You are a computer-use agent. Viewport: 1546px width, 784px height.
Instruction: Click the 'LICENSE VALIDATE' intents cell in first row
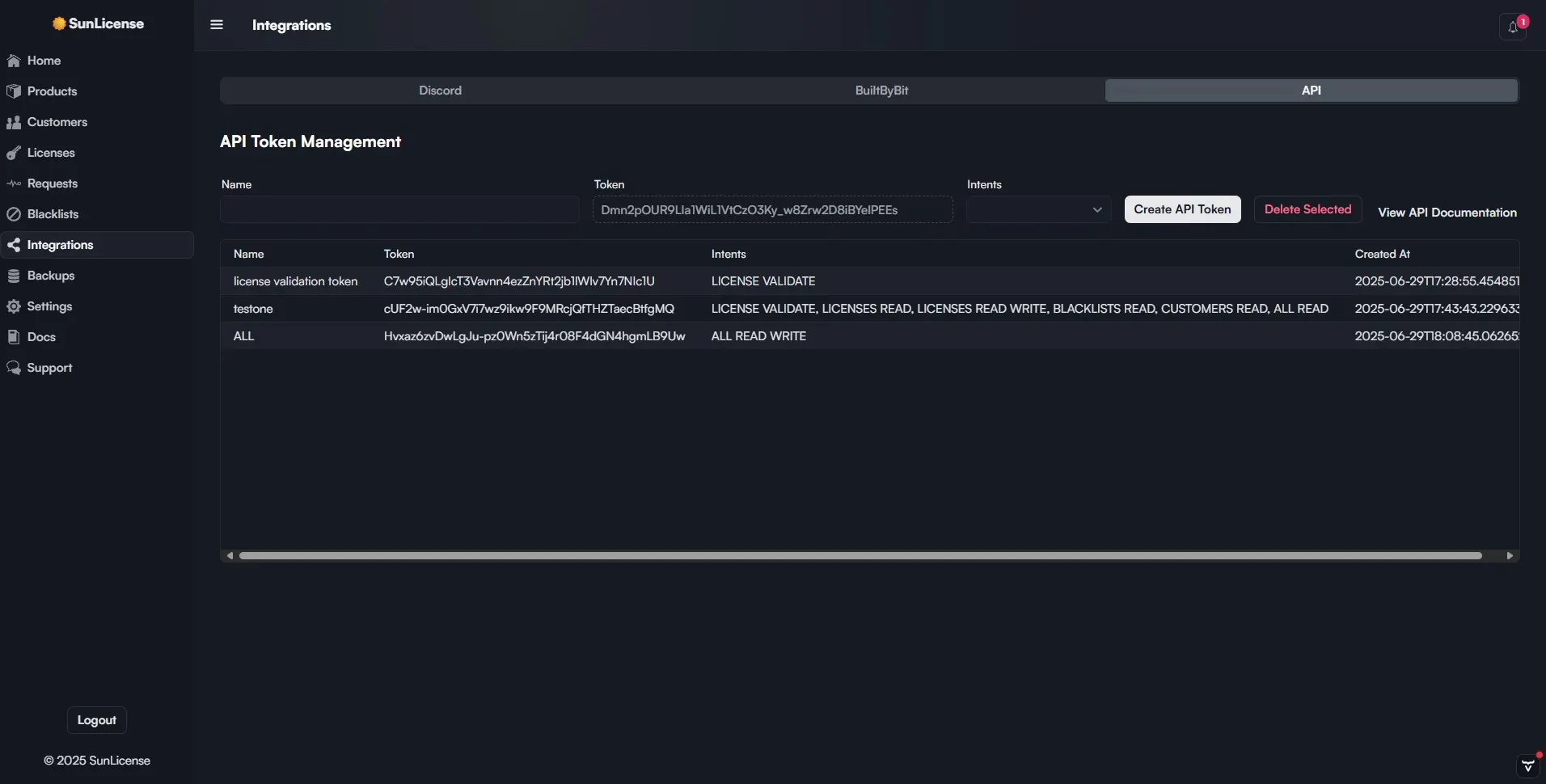(763, 281)
